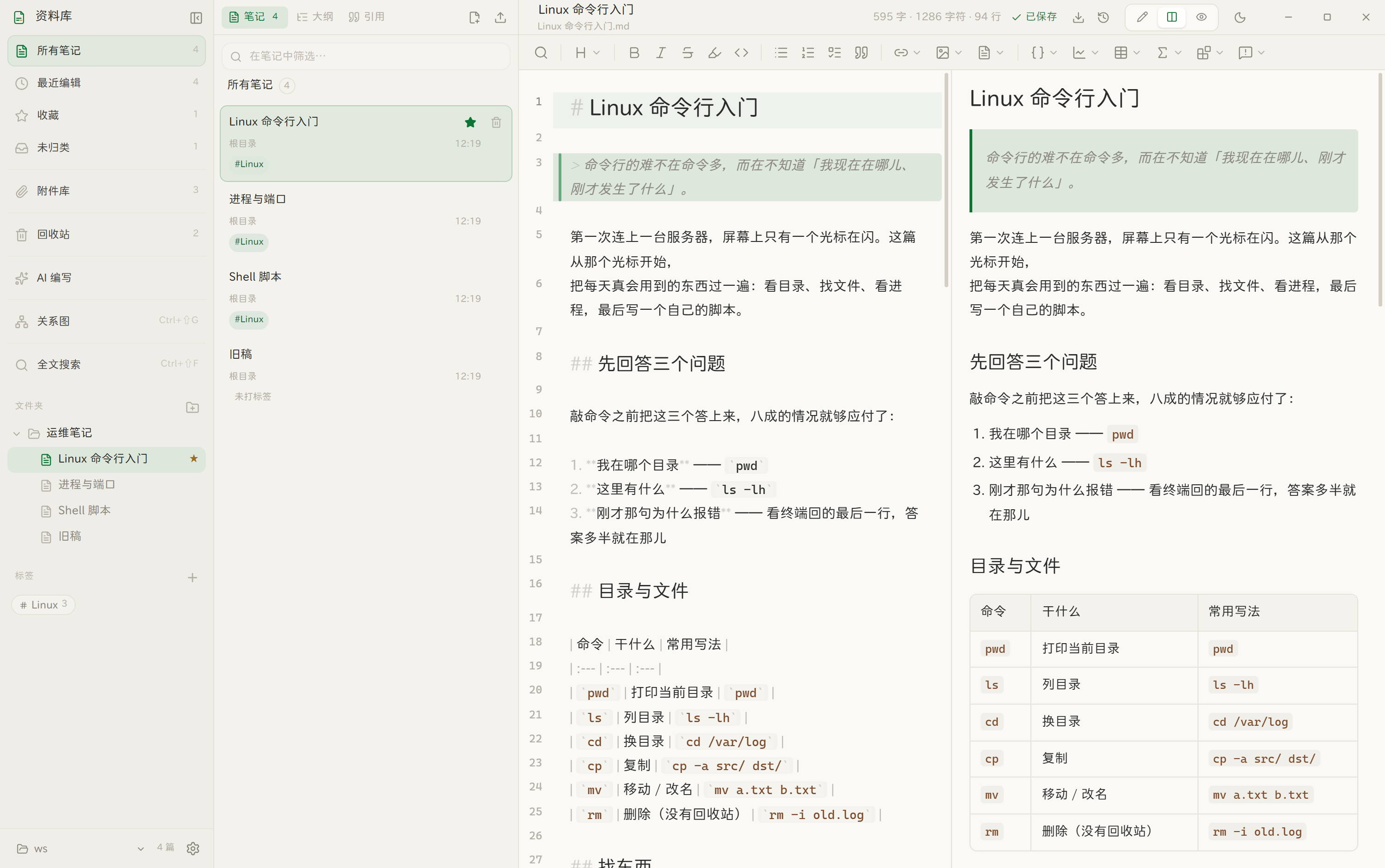The height and width of the screenshot is (868, 1385).
Task: Open the ws workspace switcher
Action: [80, 849]
